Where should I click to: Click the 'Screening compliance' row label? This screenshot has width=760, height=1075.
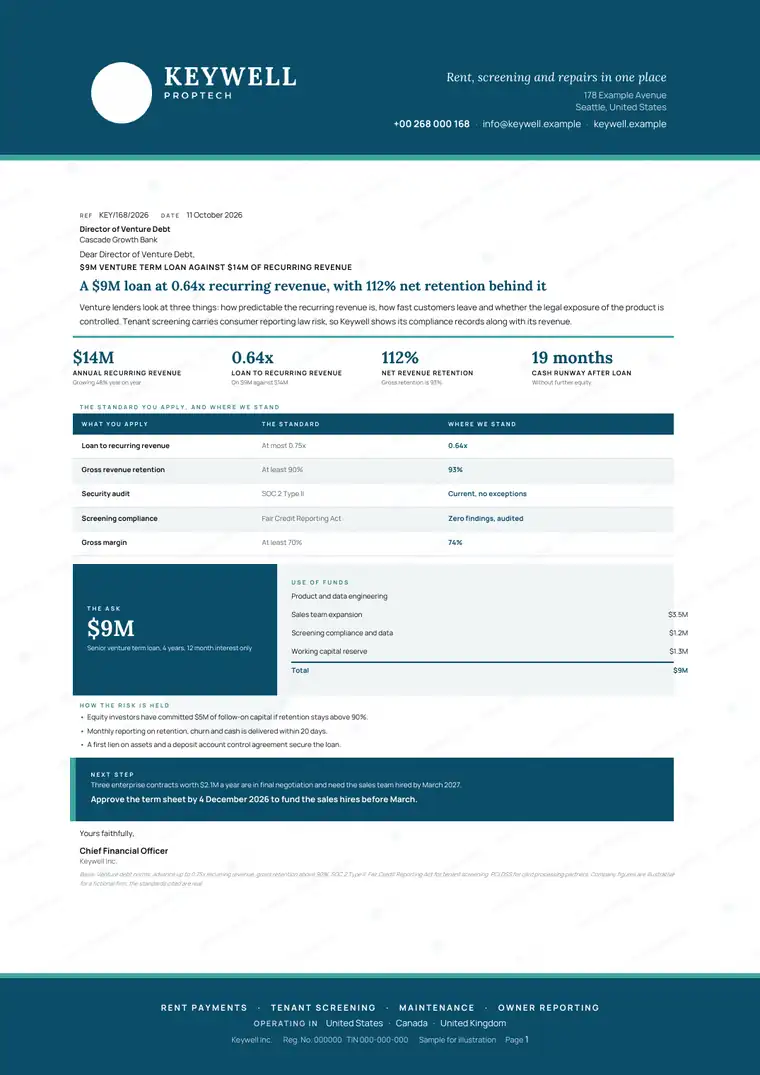[119, 519]
